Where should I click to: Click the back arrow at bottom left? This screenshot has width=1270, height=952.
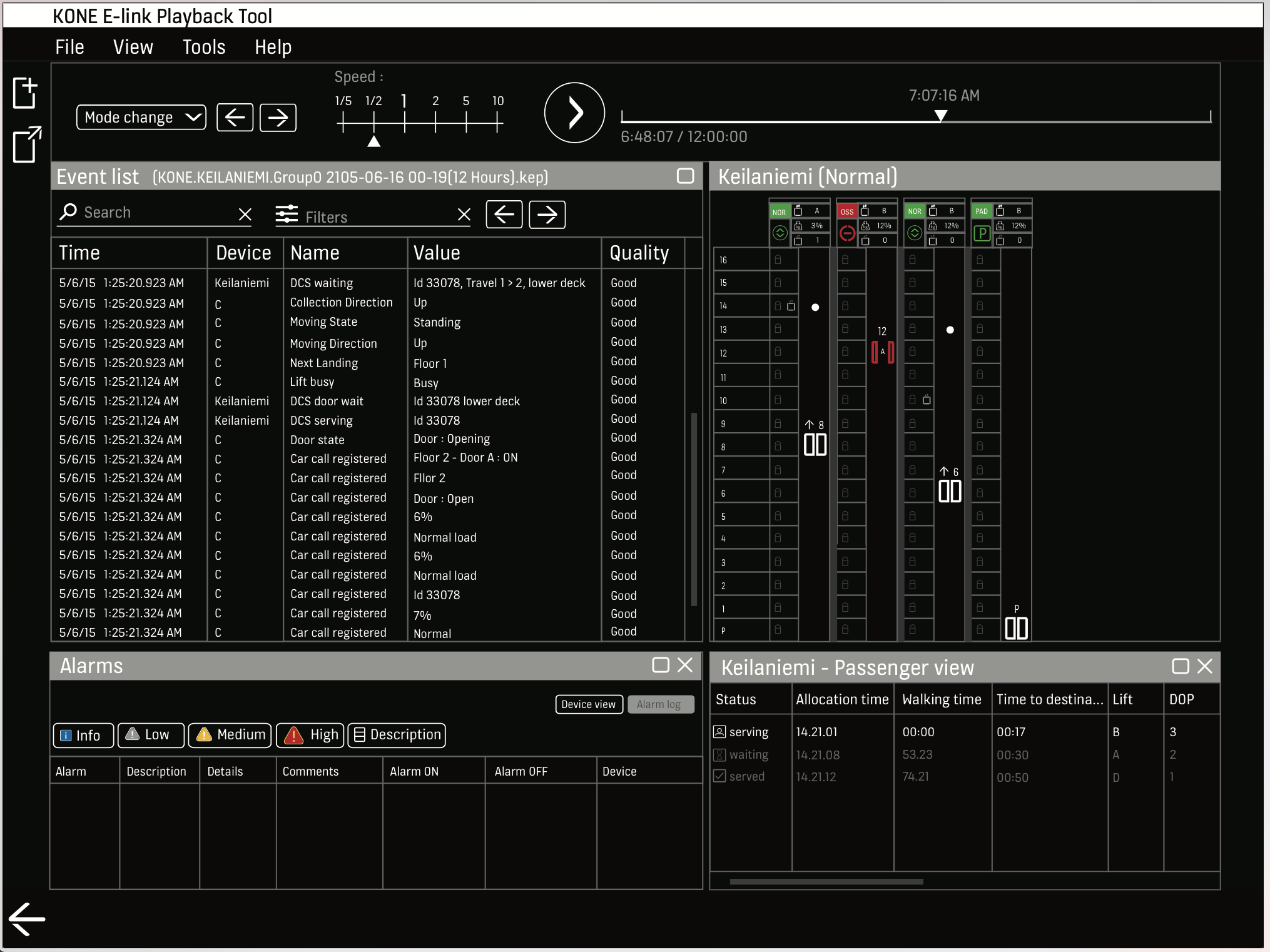click(27, 919)
